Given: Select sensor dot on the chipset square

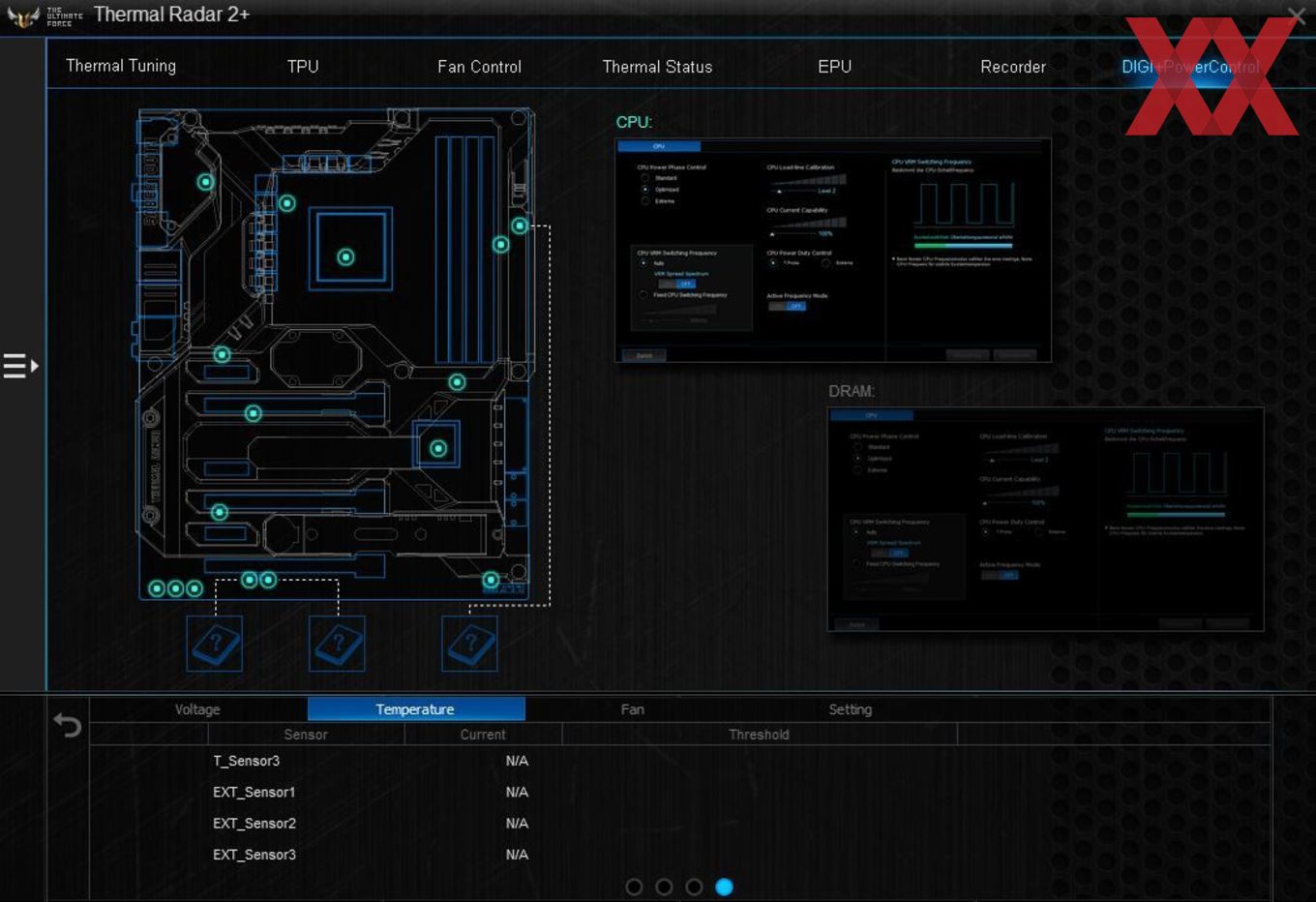Looking at the screenshot, I should tap(438, 448).
